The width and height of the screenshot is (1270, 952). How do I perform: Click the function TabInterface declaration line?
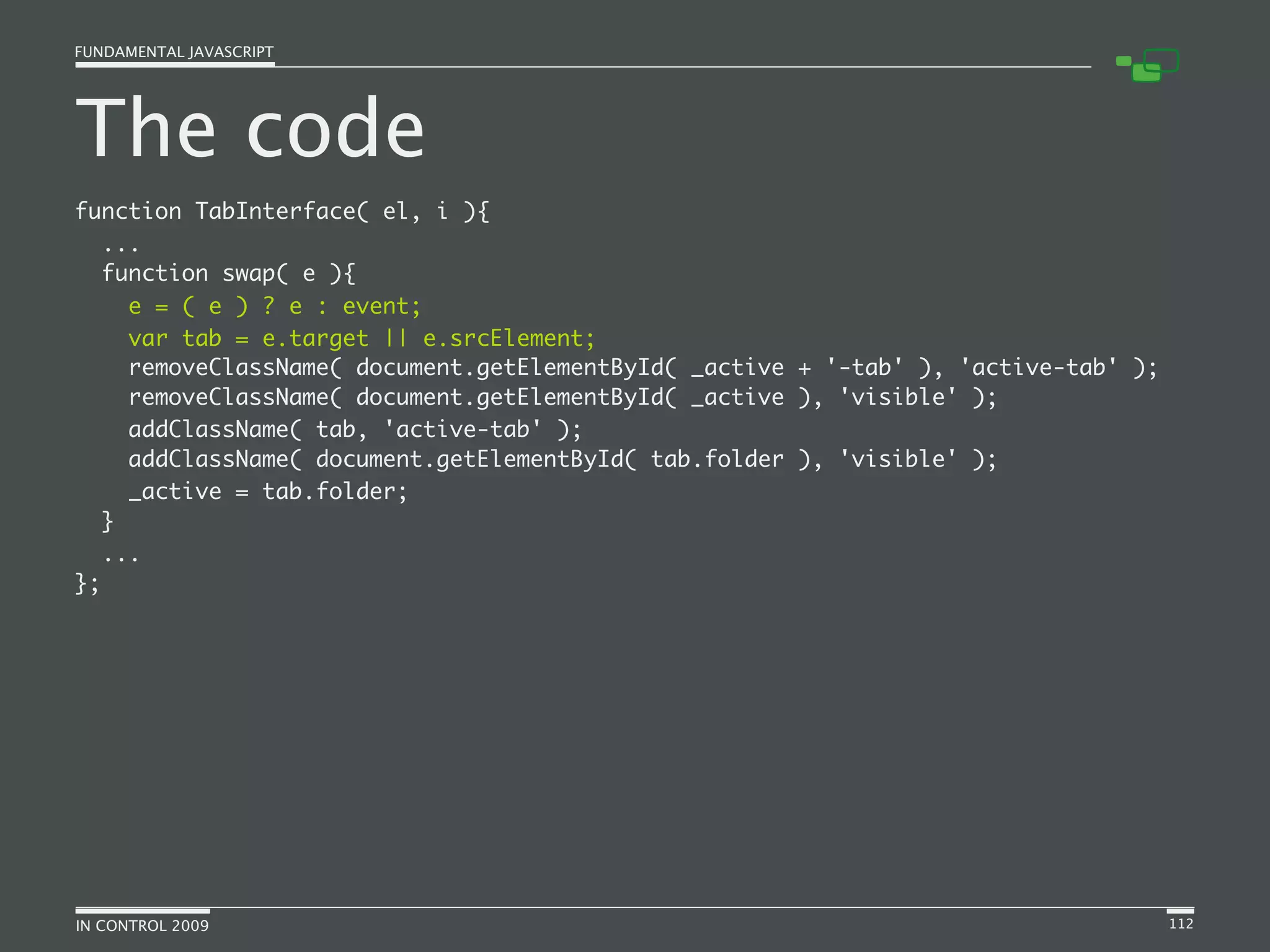(x=282, y=211)
